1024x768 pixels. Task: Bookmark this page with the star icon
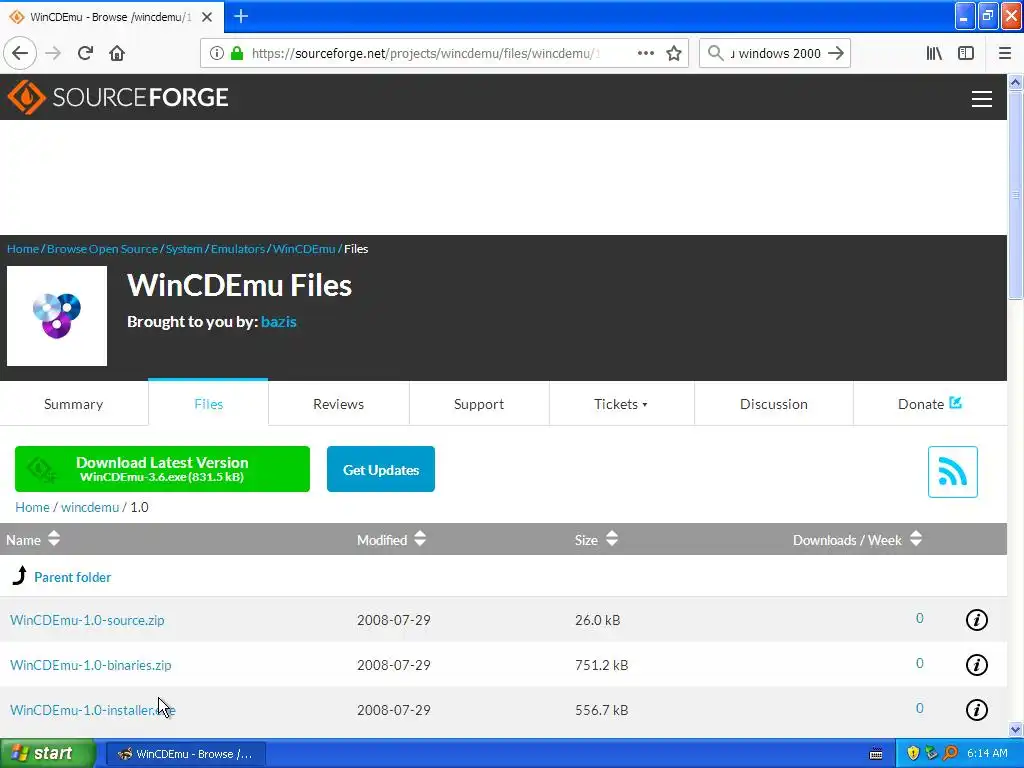point(674,53)
